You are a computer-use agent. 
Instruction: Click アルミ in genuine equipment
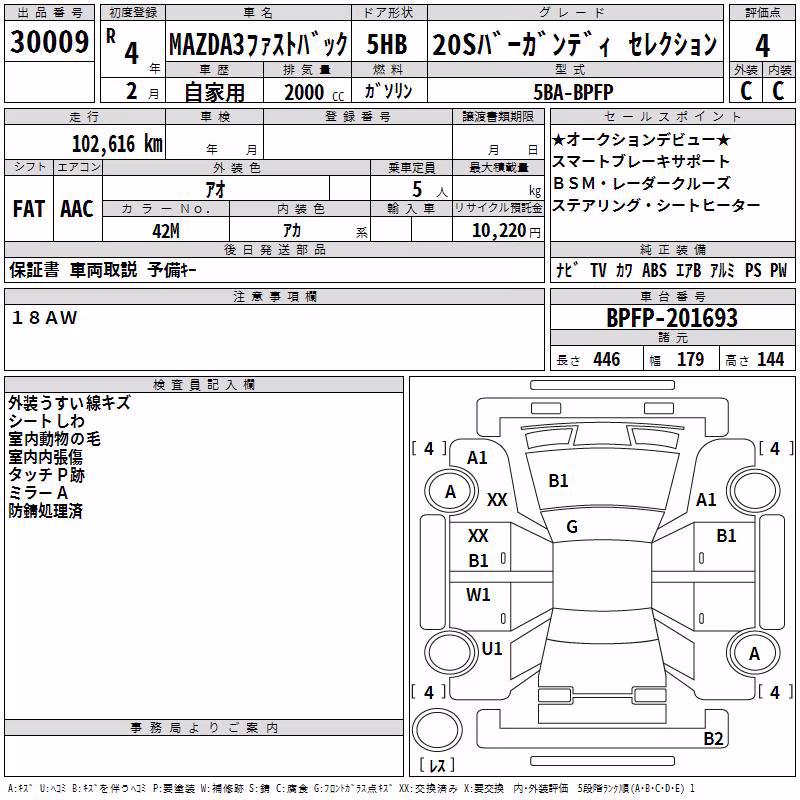[x=722, y=270]
